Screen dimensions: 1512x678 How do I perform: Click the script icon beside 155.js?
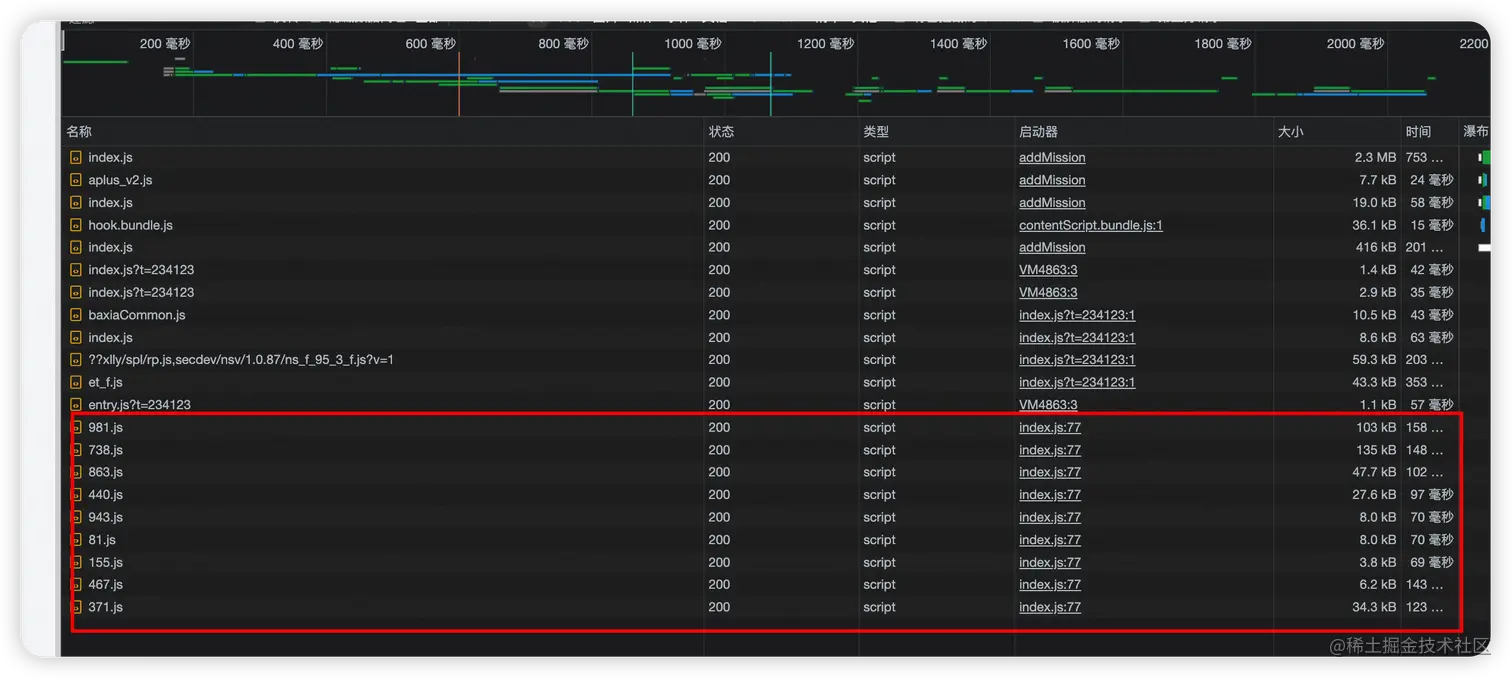pyautogui.click(x=76, y=562)
